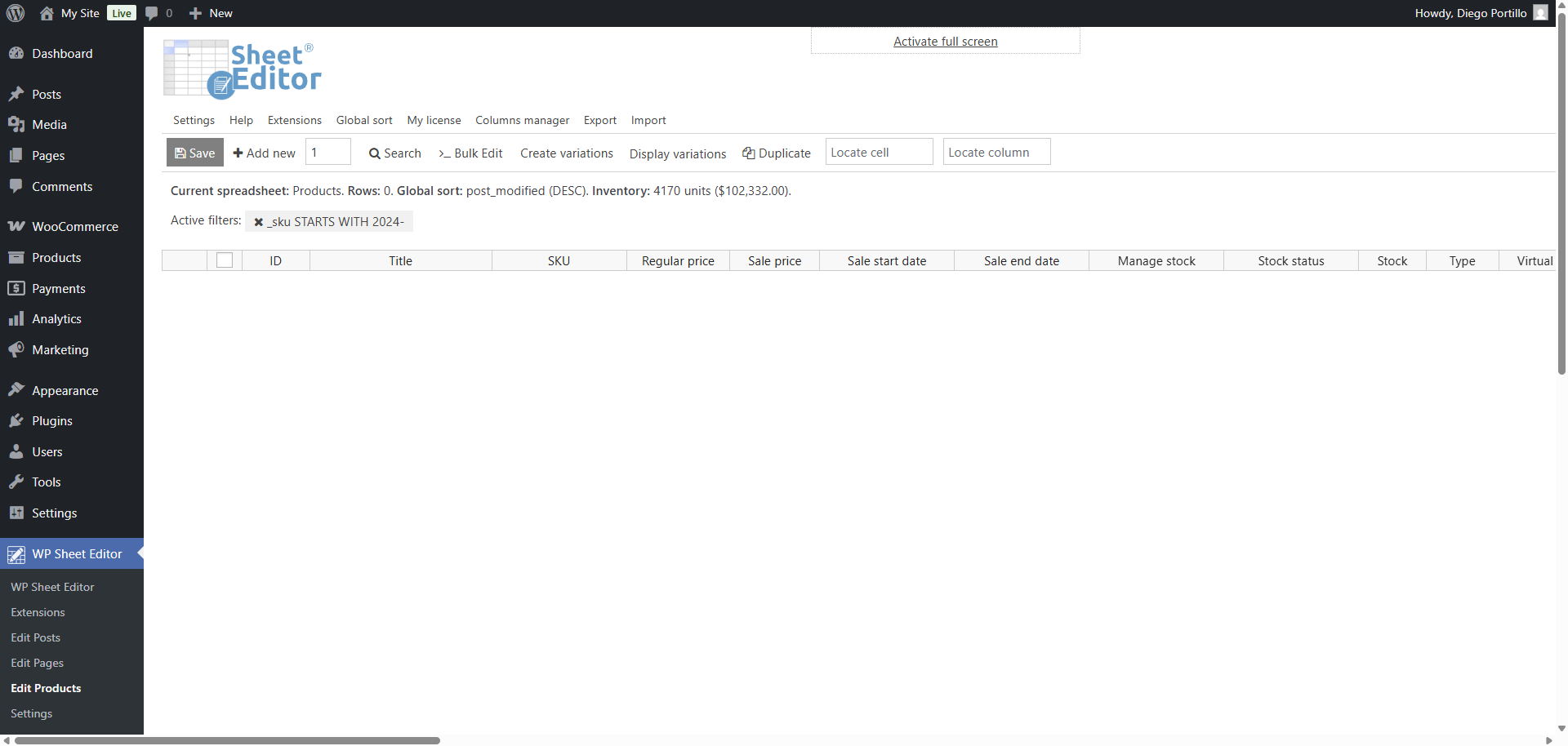Open Plugins via its plug icon
Image resolution: width=1568 pixels, height=746 pixels.
tap(16, 421)
